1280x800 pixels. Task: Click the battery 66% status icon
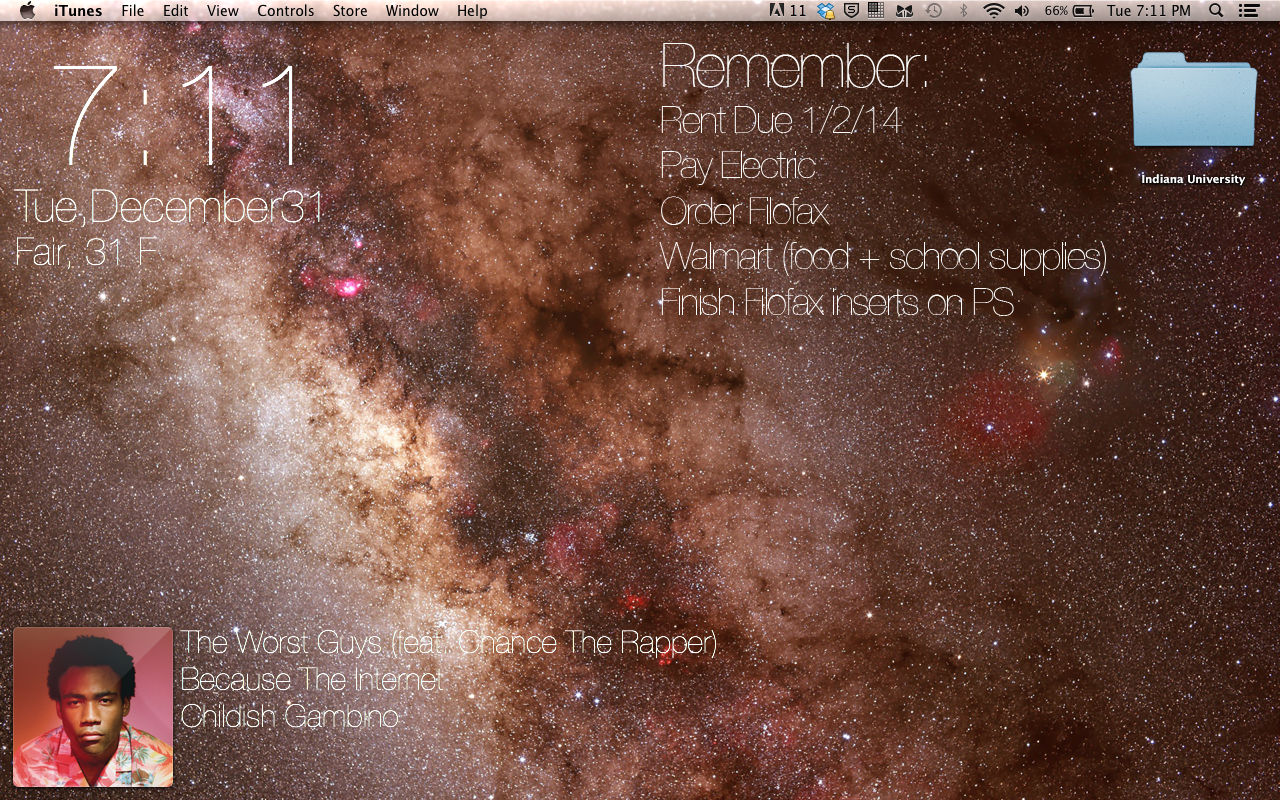(1070, 11)
